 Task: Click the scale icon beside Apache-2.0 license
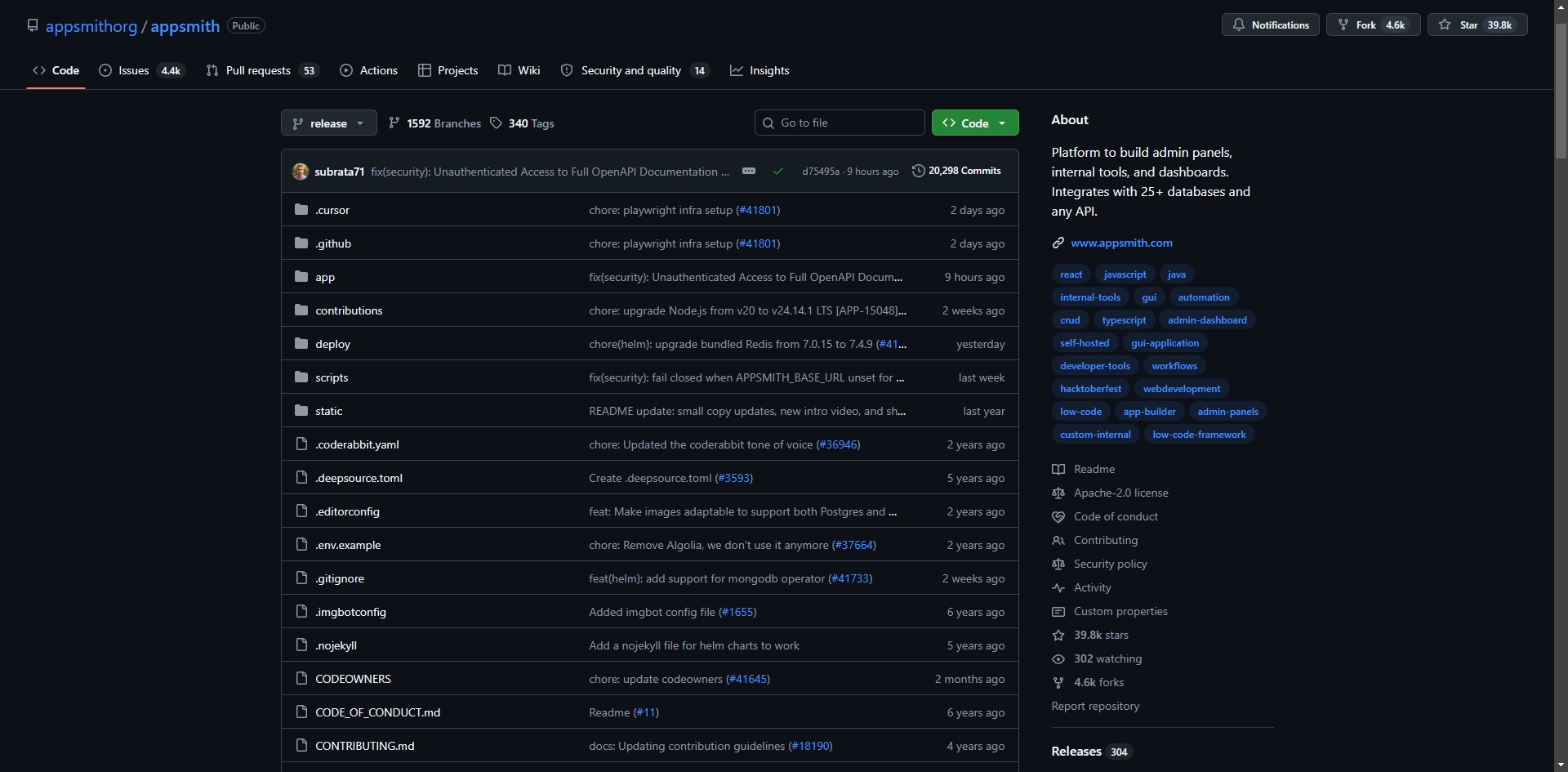click(x=1058, y=493)
